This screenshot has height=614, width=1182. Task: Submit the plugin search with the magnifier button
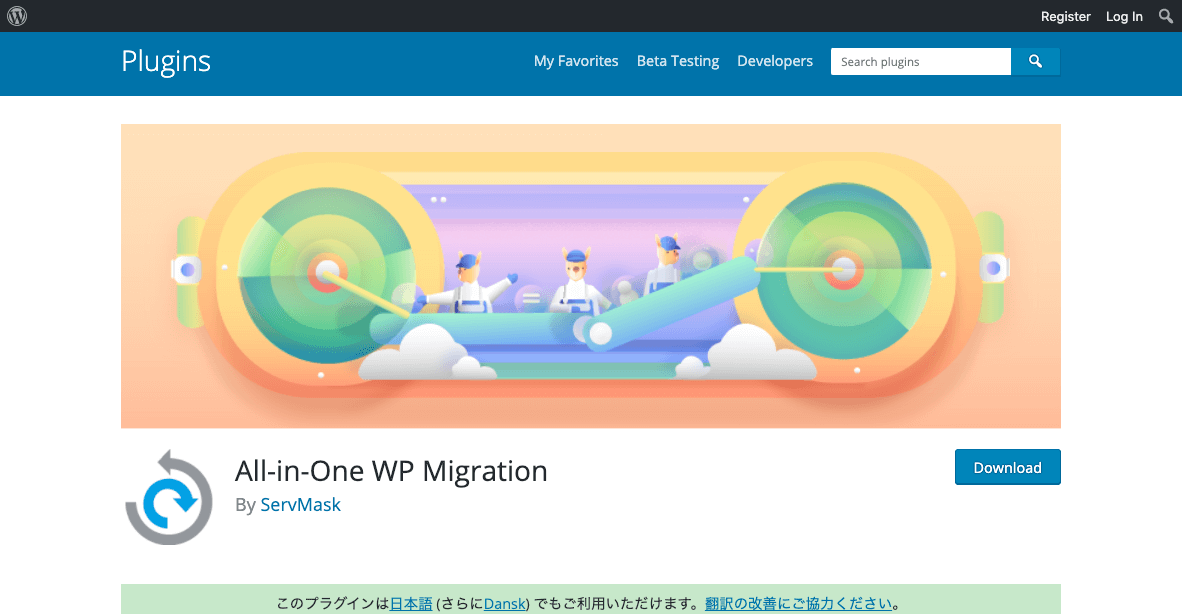(x=1035, y=61)
